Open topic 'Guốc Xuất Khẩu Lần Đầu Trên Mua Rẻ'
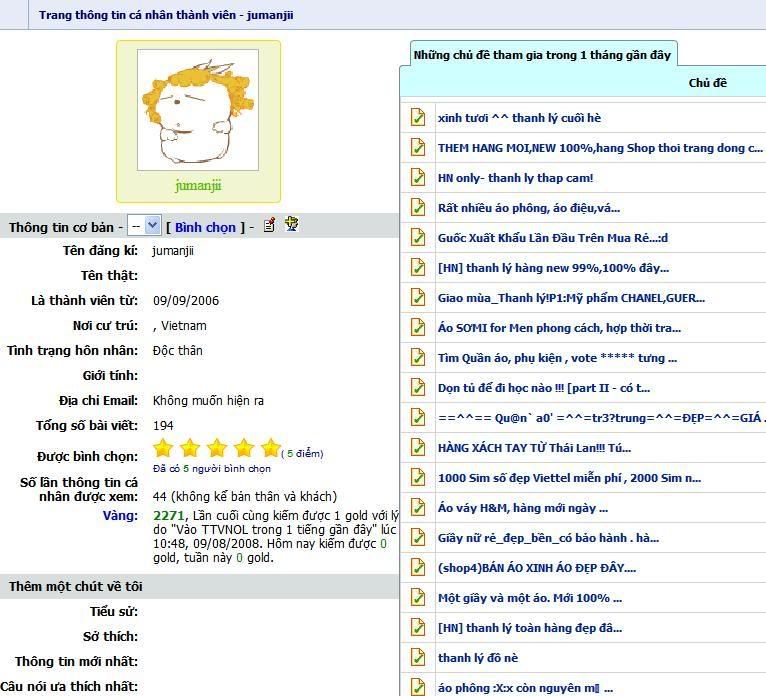 point(553,238)
